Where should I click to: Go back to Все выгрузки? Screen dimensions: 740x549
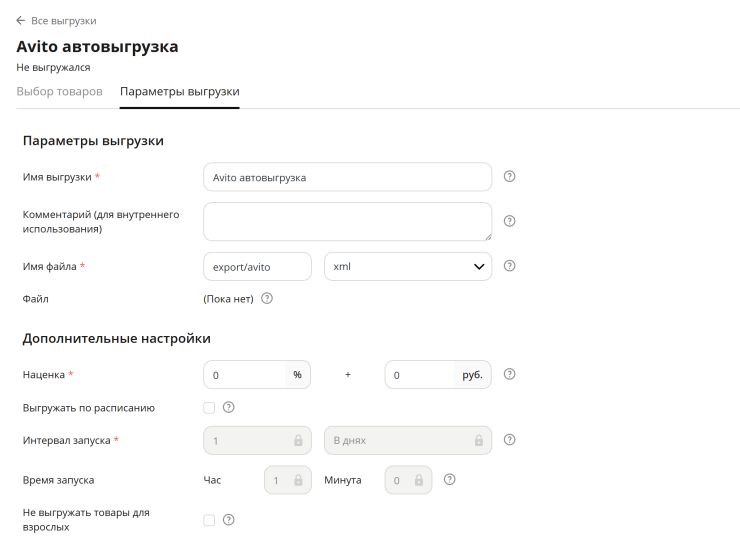64,21
